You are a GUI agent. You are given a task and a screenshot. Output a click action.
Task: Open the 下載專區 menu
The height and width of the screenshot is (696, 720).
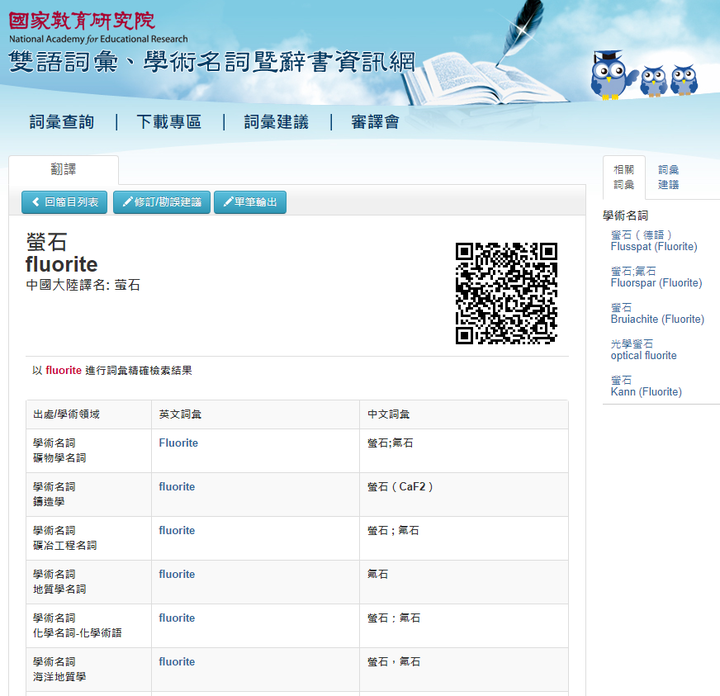pos(169,122)
